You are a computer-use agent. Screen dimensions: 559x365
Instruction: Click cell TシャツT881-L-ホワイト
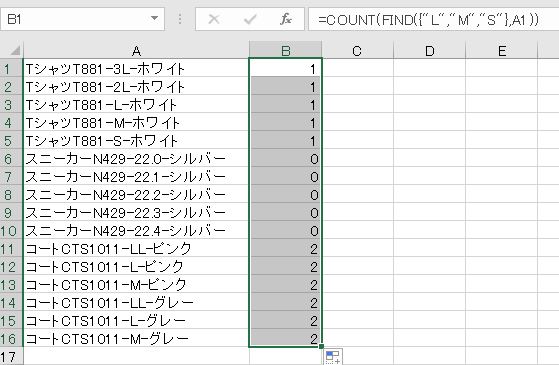pyautogui.click(x=136, y=104)
